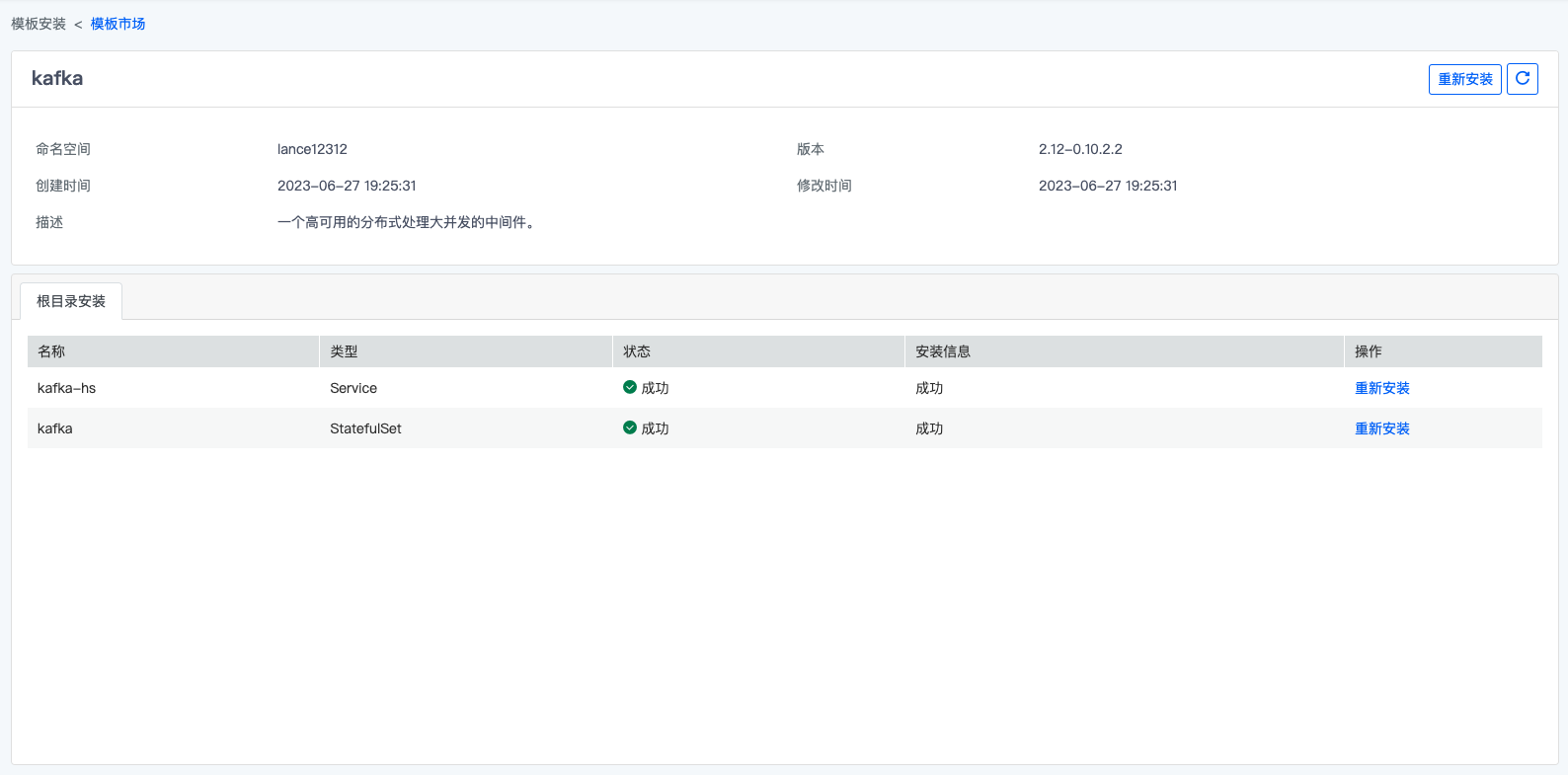Click the green success icon for kafka-hs
The image size is (1568, 775).
630,387
